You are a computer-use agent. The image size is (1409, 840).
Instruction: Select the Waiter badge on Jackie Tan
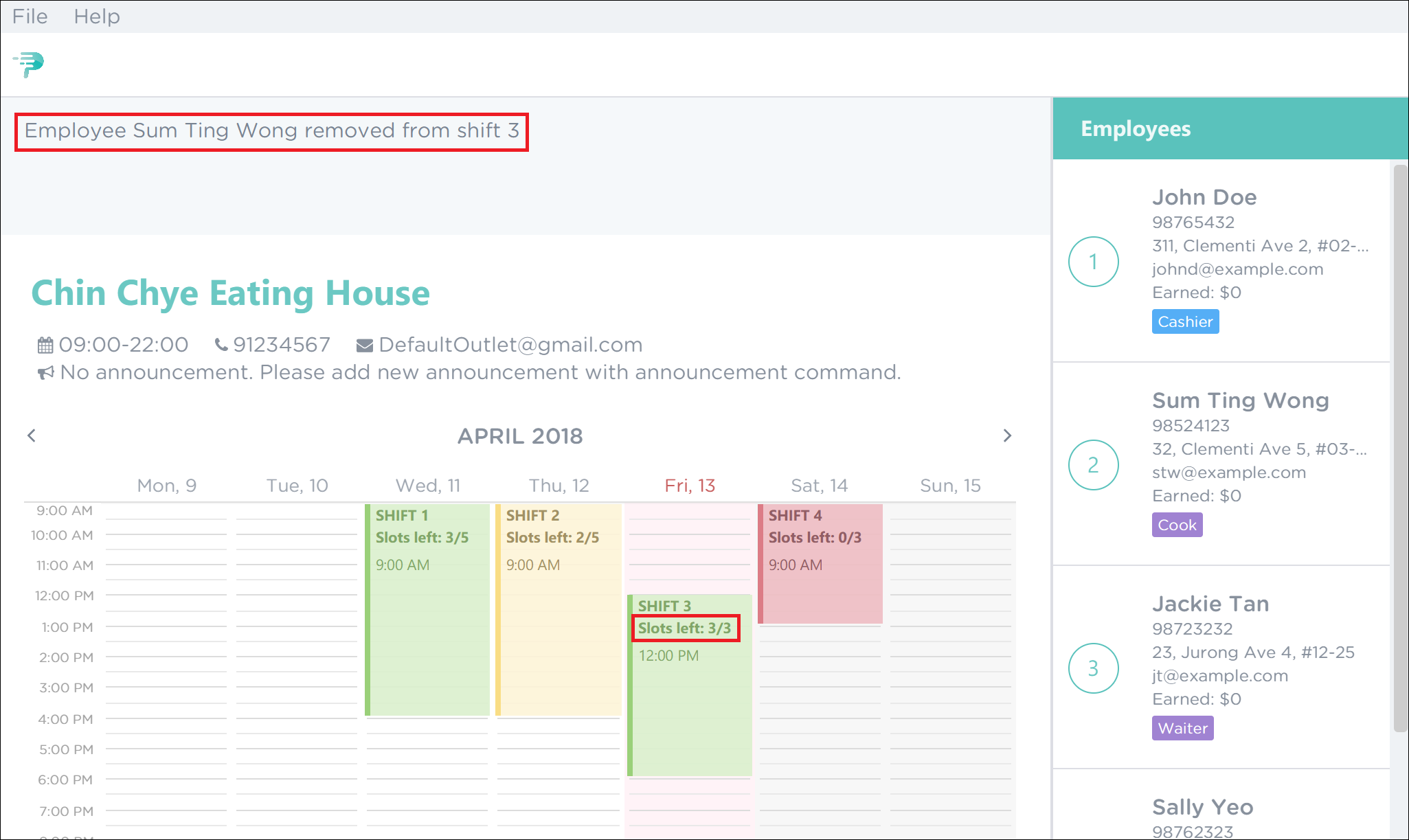pyautogui.click(x=1183, y=727)
